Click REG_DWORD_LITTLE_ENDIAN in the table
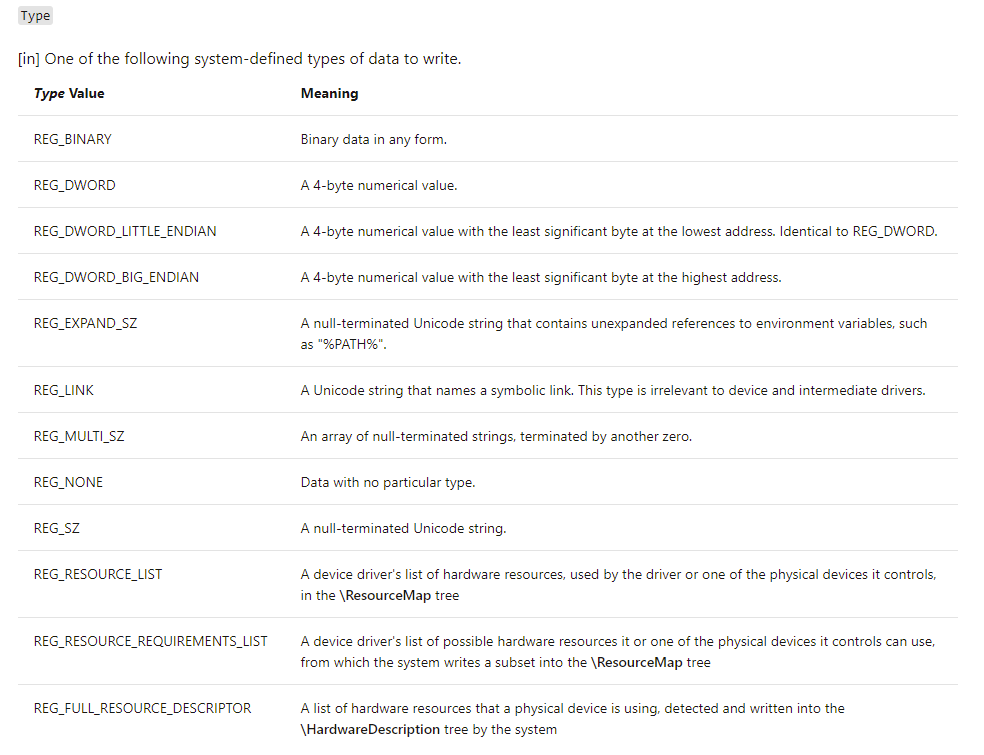 [125, 231]
